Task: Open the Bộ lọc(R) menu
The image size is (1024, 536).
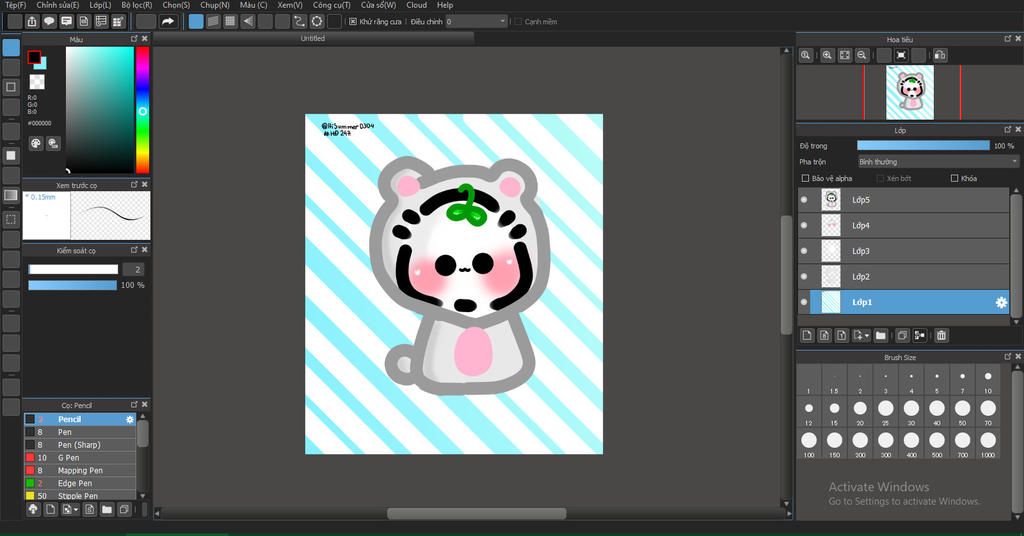Action: [x=136, y=5]
